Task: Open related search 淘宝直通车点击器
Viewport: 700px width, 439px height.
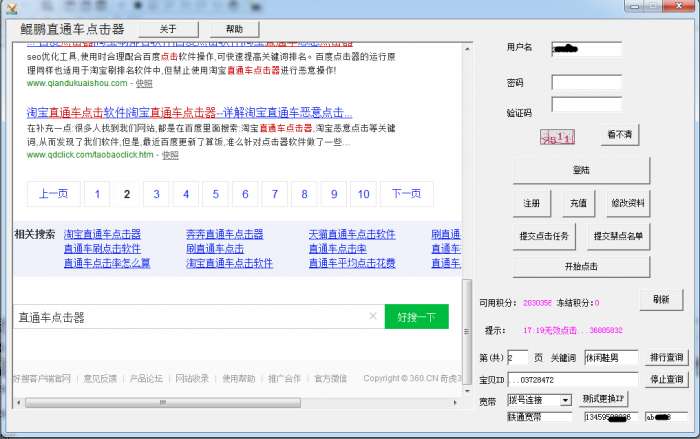Action: point(102,234)
